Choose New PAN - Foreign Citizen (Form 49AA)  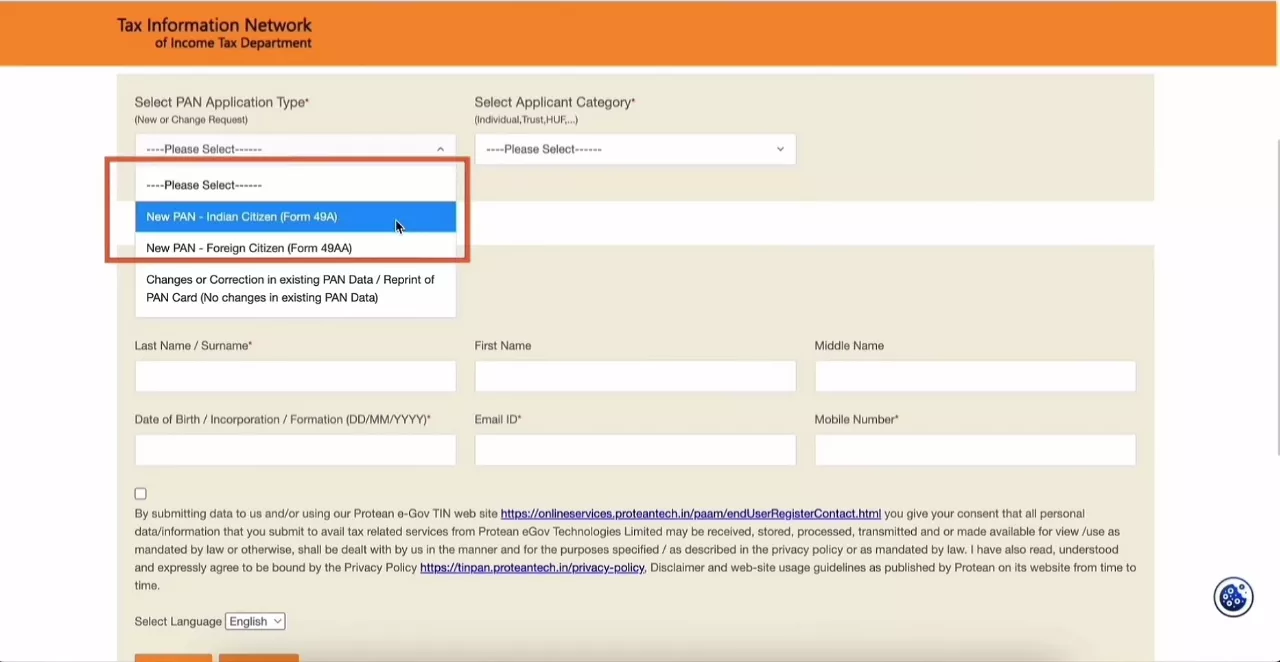[x=249, y=248]
